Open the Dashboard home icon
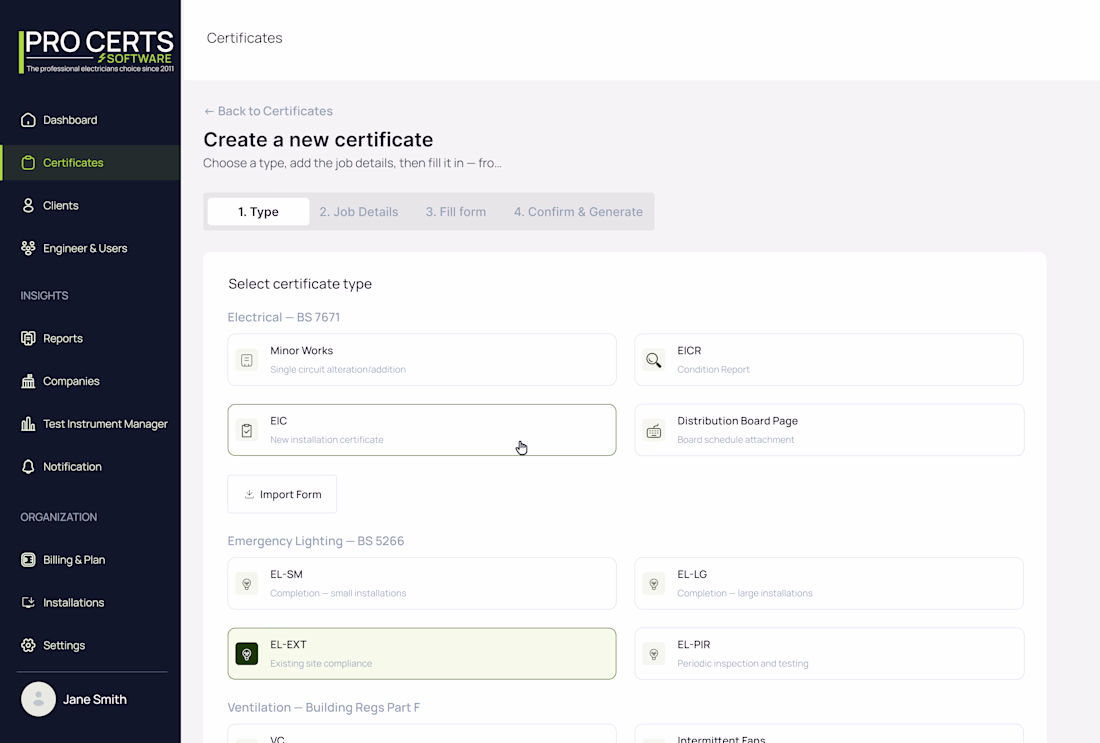This screenshot has height=743, width=1100. [x=28, y=120]
